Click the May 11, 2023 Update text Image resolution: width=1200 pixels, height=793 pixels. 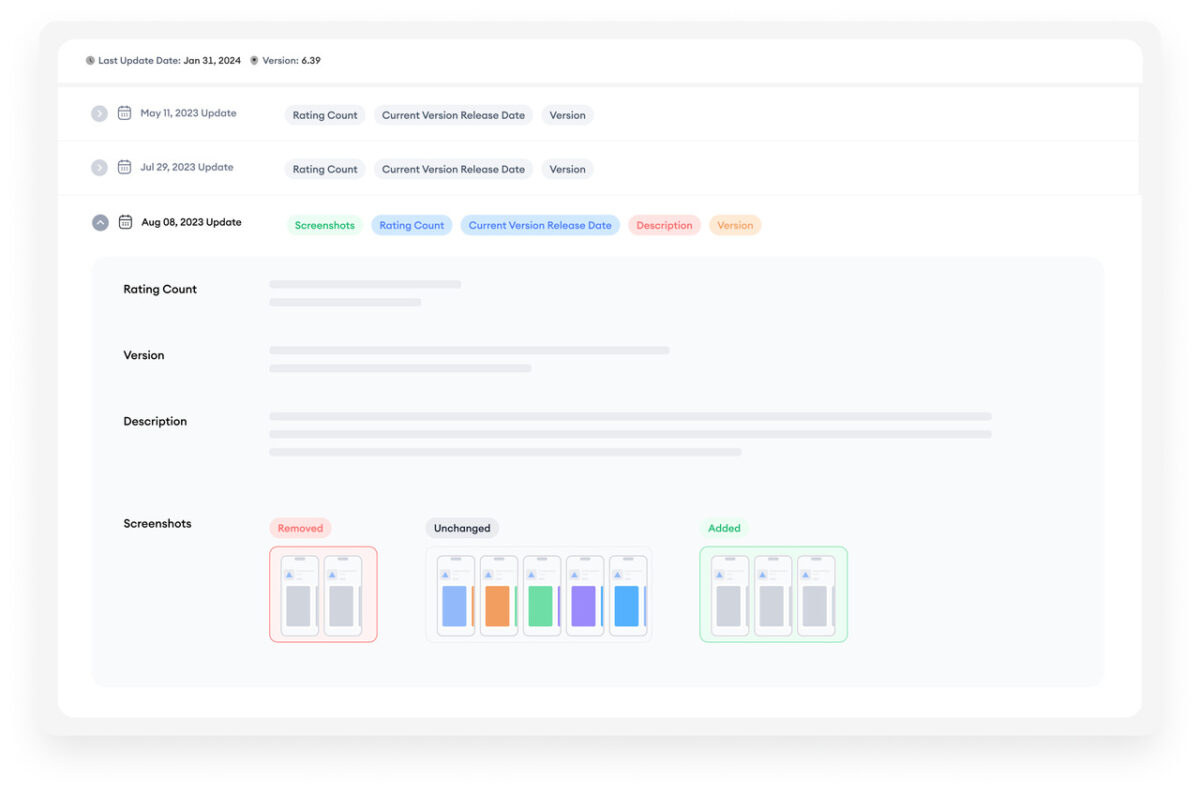point(188,113)
